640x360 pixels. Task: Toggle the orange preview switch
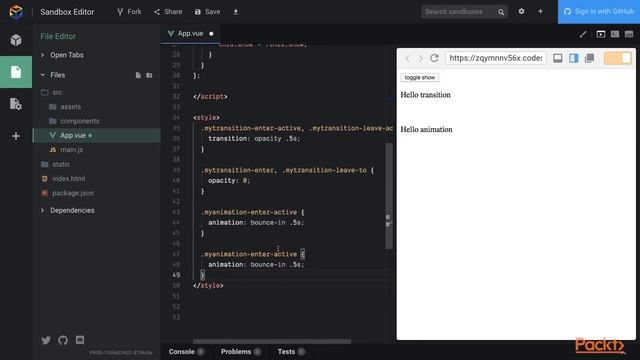618,58
